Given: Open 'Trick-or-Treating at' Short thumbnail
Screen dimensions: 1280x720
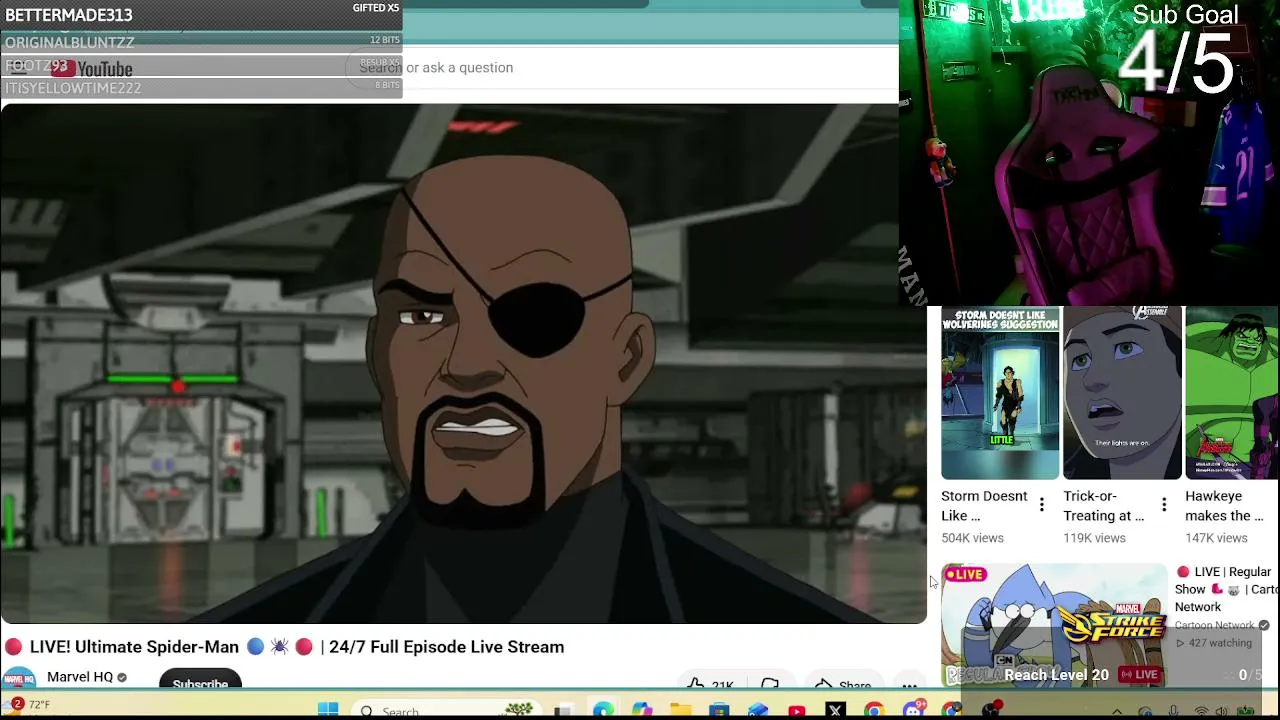Looking at the screenshot, I should [1122, 393].
